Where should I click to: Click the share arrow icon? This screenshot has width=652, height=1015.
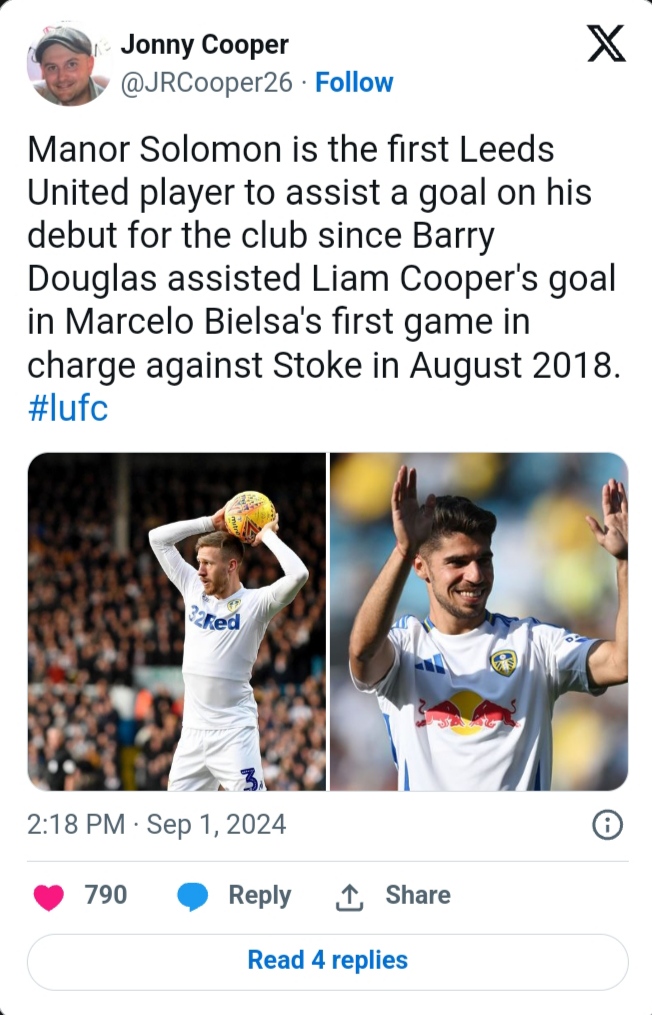(x=348, y=896)
